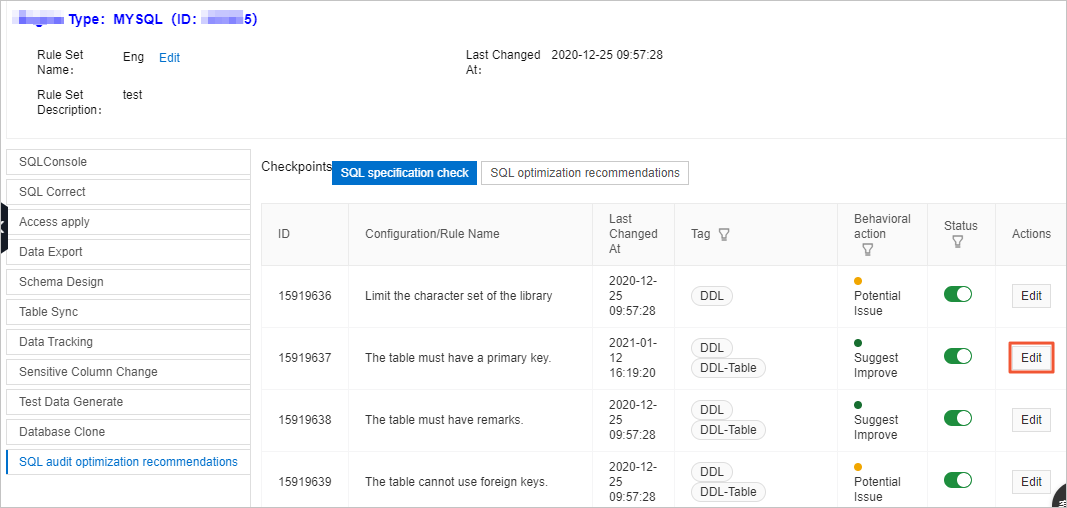The image size is (1067, 508).
Task: Select SQL audit optimization recommendations item
Action: 128,462
